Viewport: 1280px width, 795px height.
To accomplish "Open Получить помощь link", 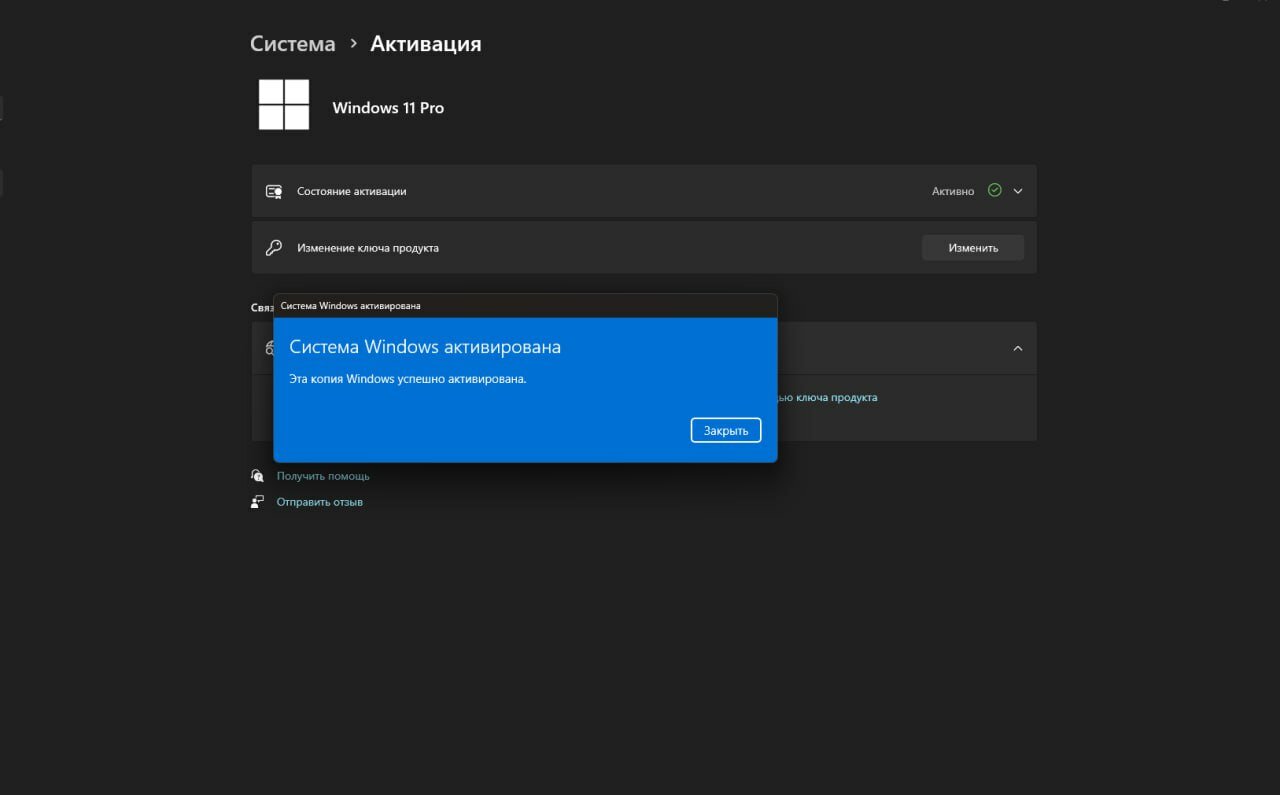I will (323, 476).
